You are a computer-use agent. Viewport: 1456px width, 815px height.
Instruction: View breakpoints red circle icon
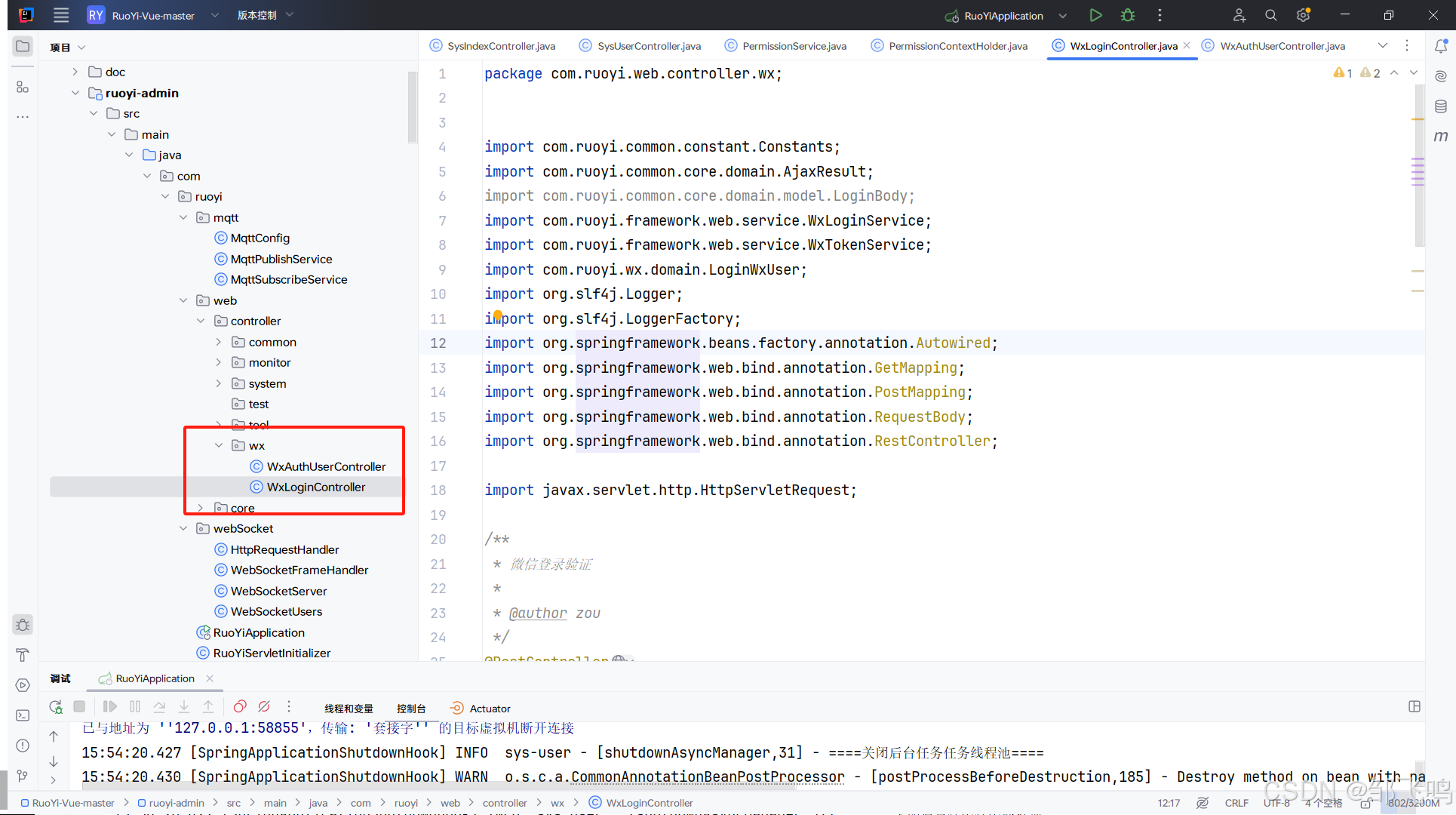coord(240,707)
